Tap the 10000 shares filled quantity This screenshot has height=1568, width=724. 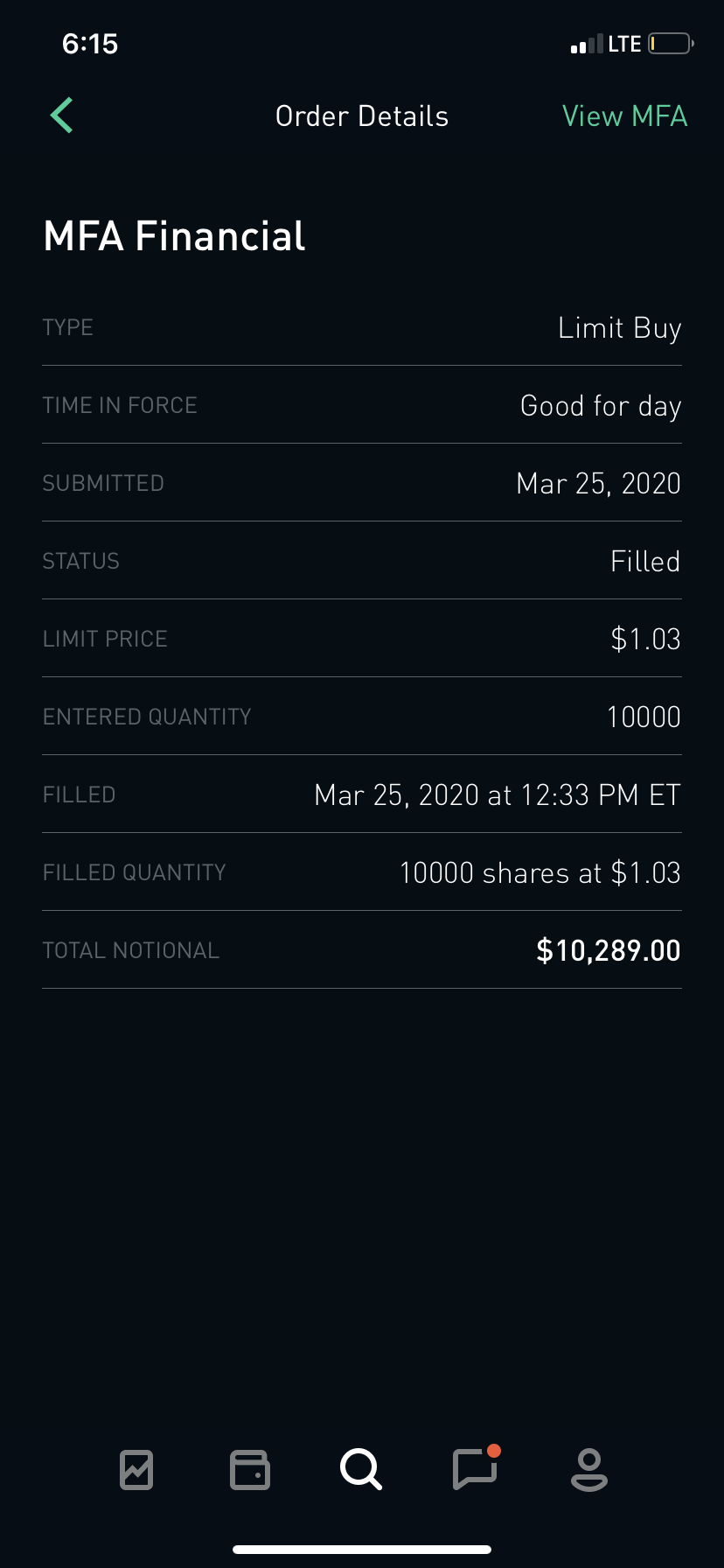click(540, 873)
